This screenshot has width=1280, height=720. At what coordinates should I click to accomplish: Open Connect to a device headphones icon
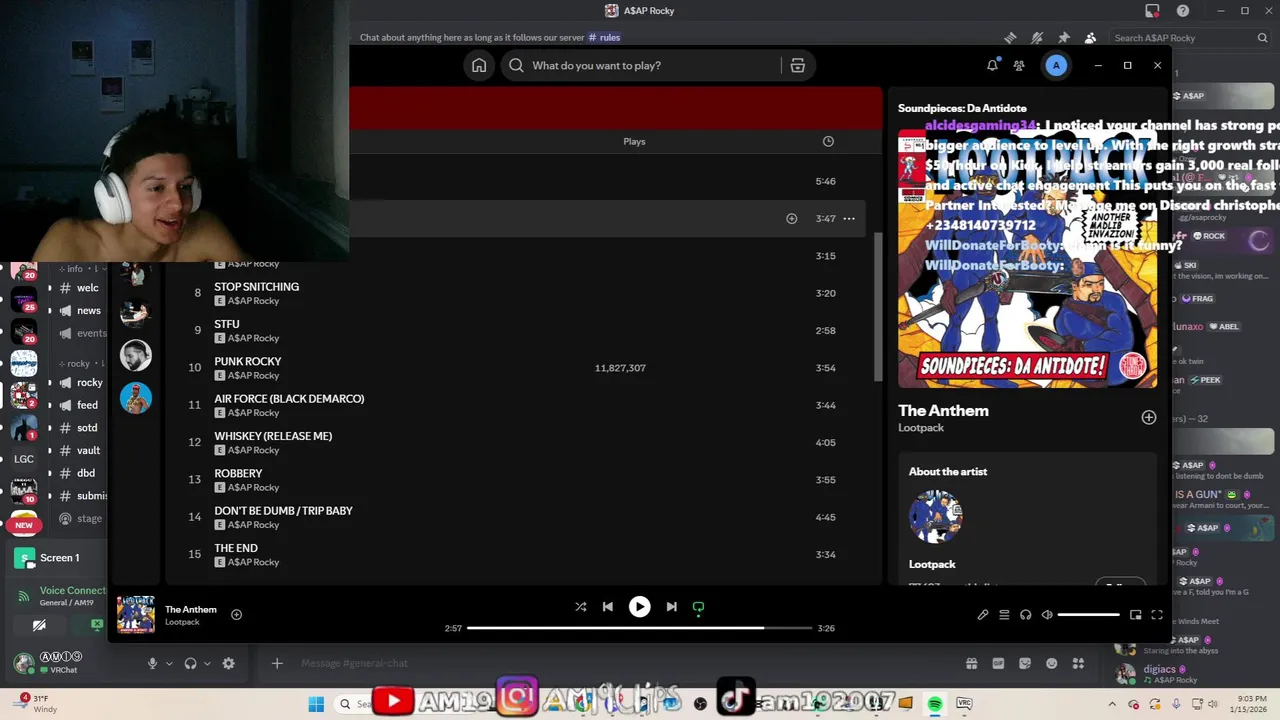[x=1025, y=615]
